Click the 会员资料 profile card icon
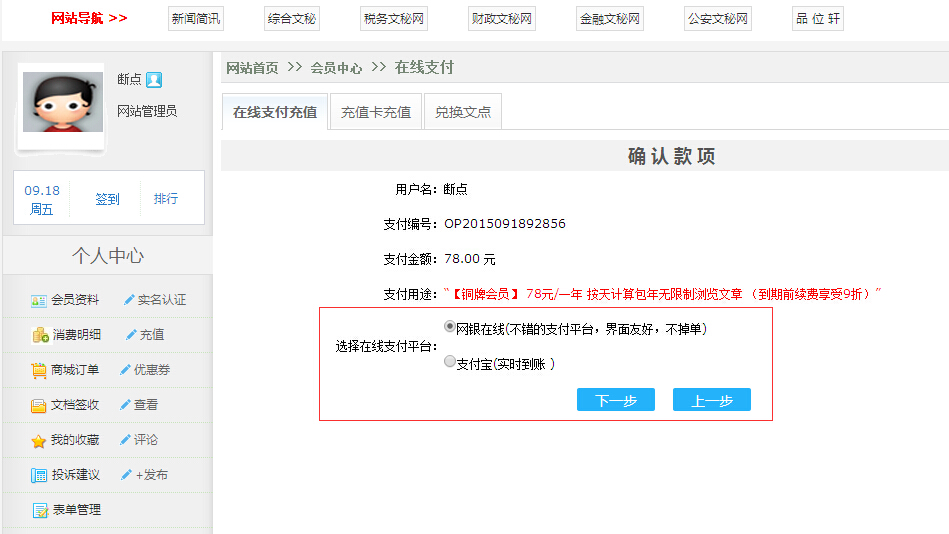Viewport: 949px width, 534px height. [39, 300]
